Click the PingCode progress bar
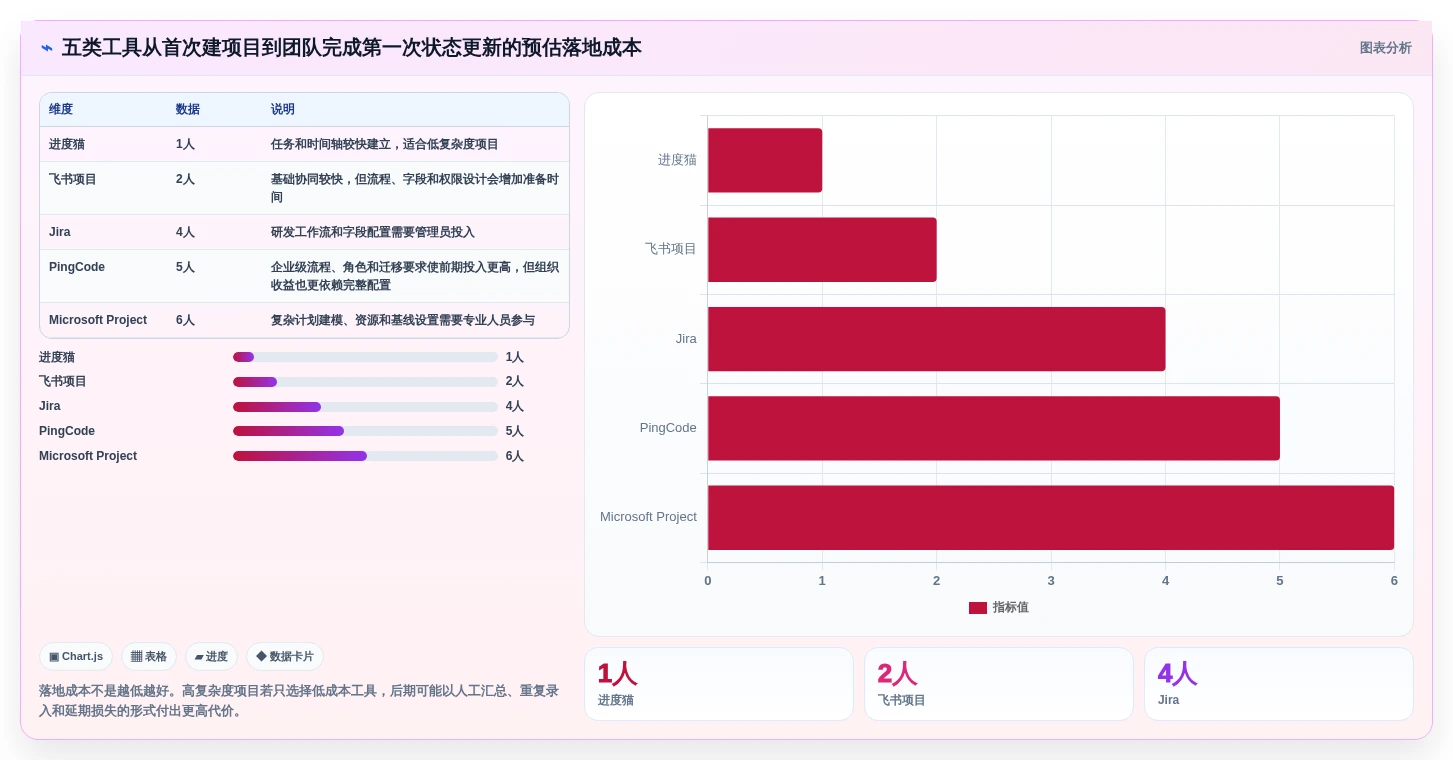The image size is (1453, 760). (365, 431)
